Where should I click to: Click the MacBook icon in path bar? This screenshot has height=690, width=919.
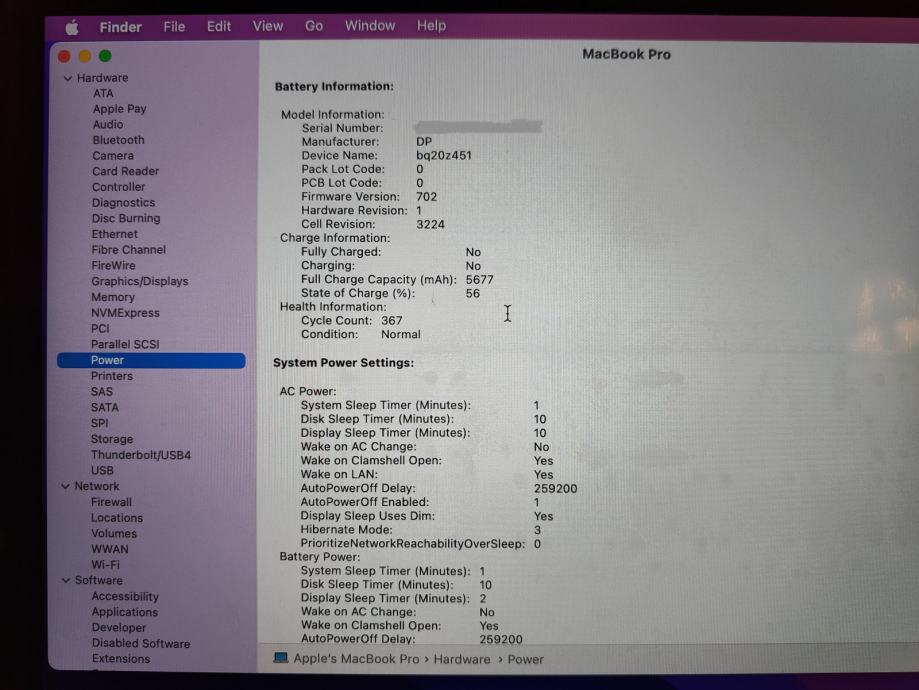click(x=281, y=658)
